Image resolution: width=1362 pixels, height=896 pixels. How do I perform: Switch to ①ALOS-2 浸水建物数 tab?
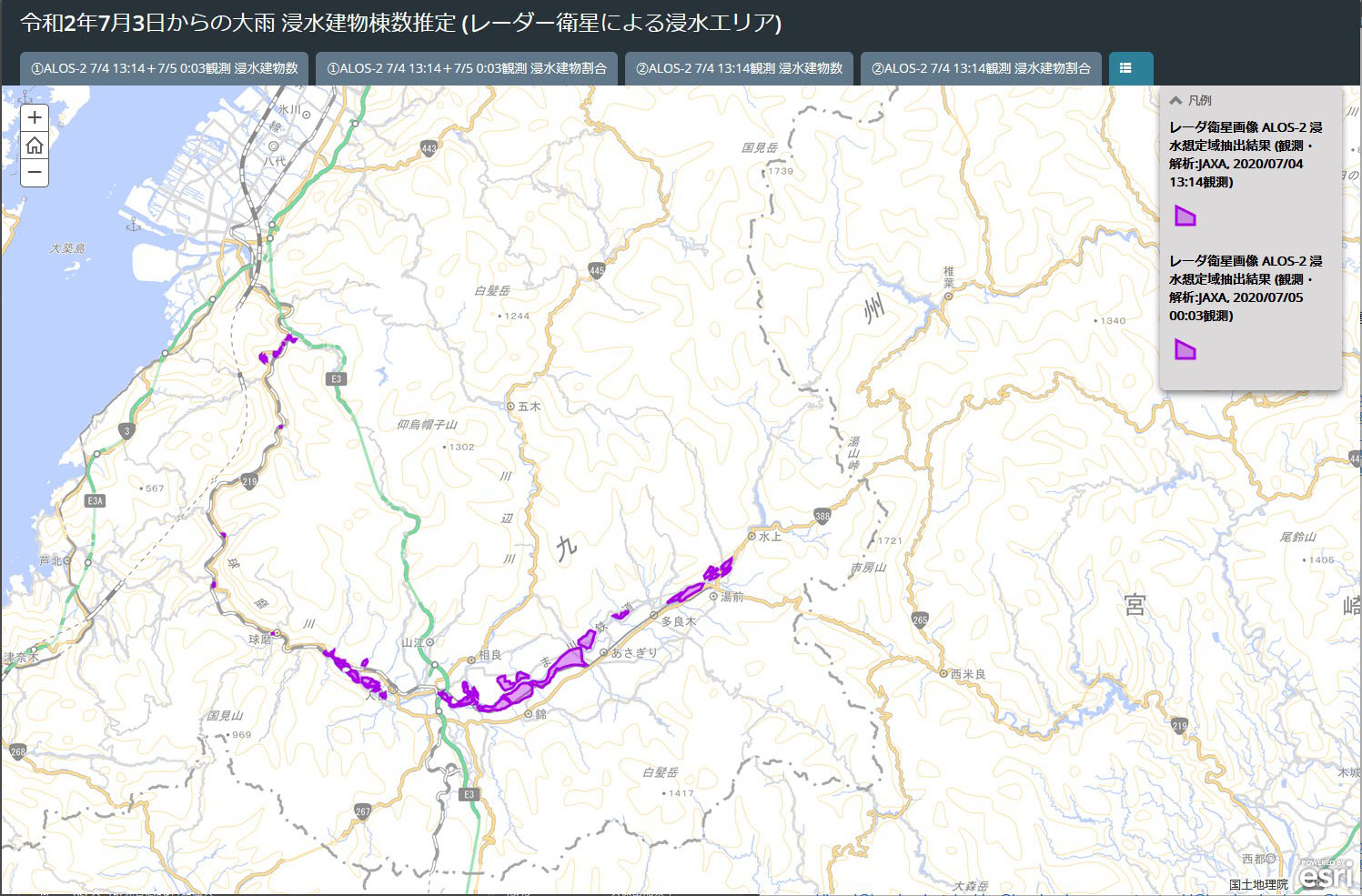pyautogui.click(x=165, y=68)
